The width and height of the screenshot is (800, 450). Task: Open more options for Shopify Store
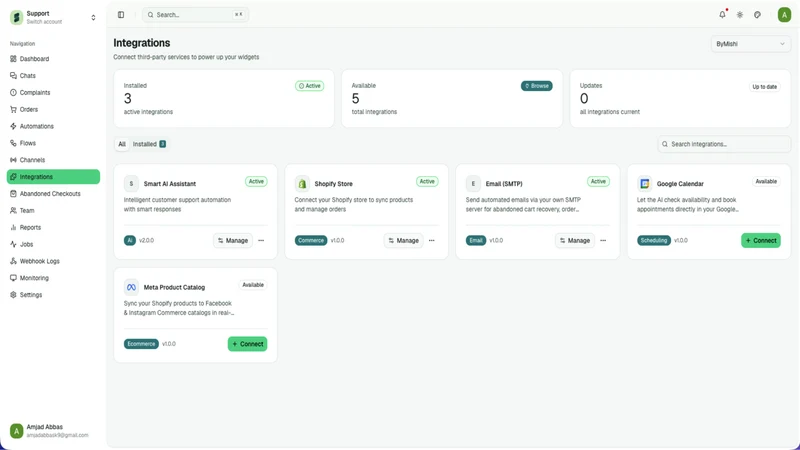click(432, 240)
